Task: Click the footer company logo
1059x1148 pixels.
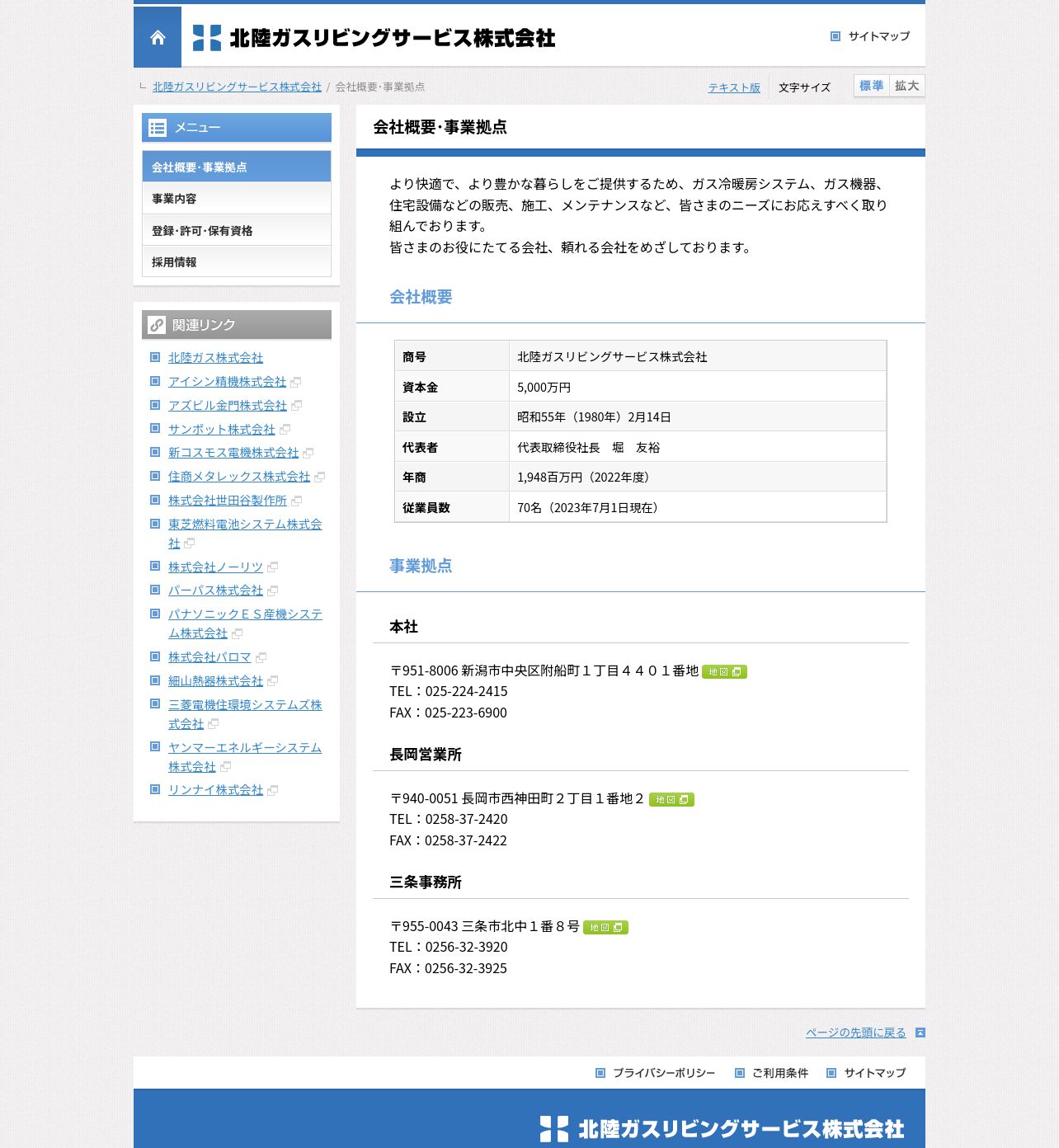Action: (722, 1129)
